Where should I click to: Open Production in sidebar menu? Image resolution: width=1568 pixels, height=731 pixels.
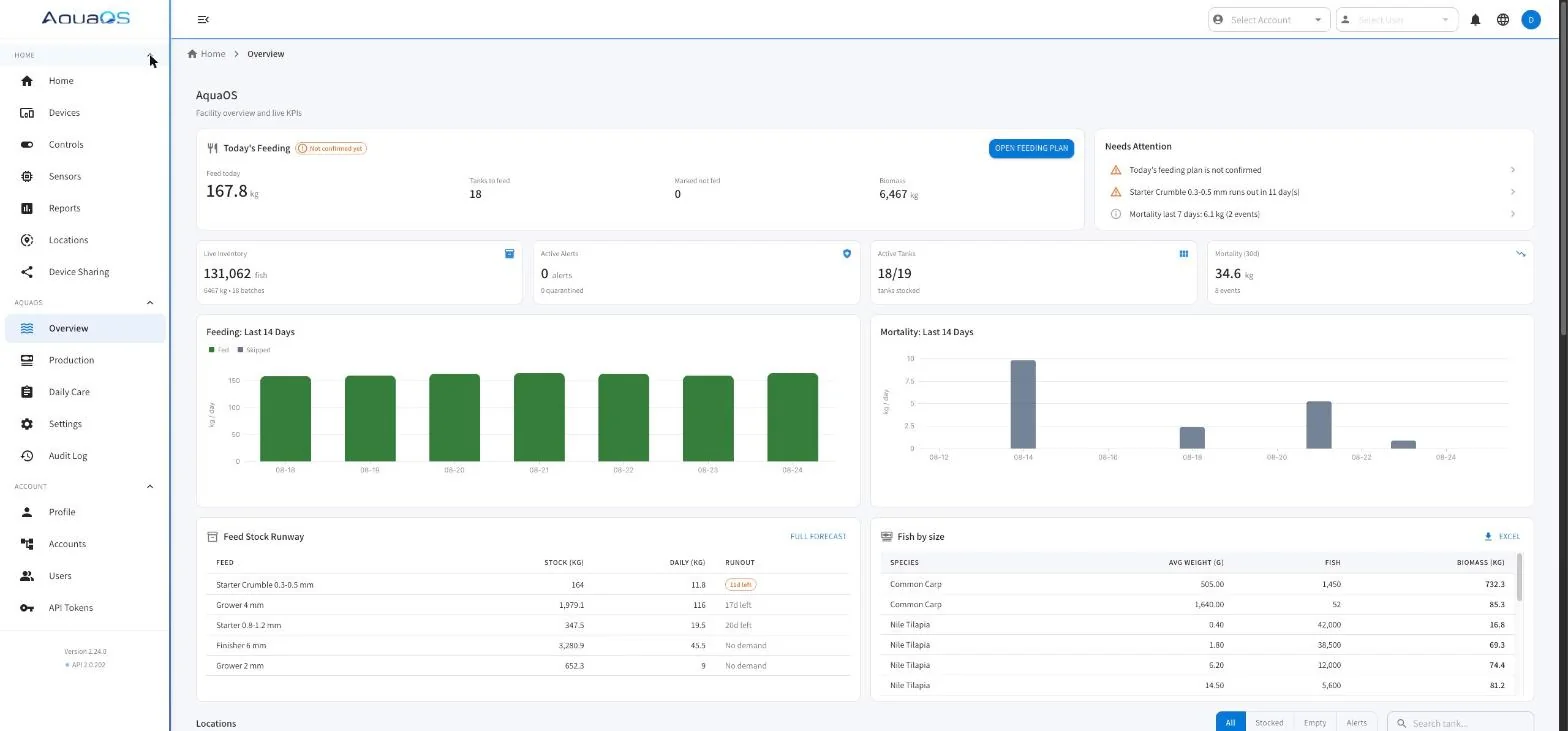[85, 360]
